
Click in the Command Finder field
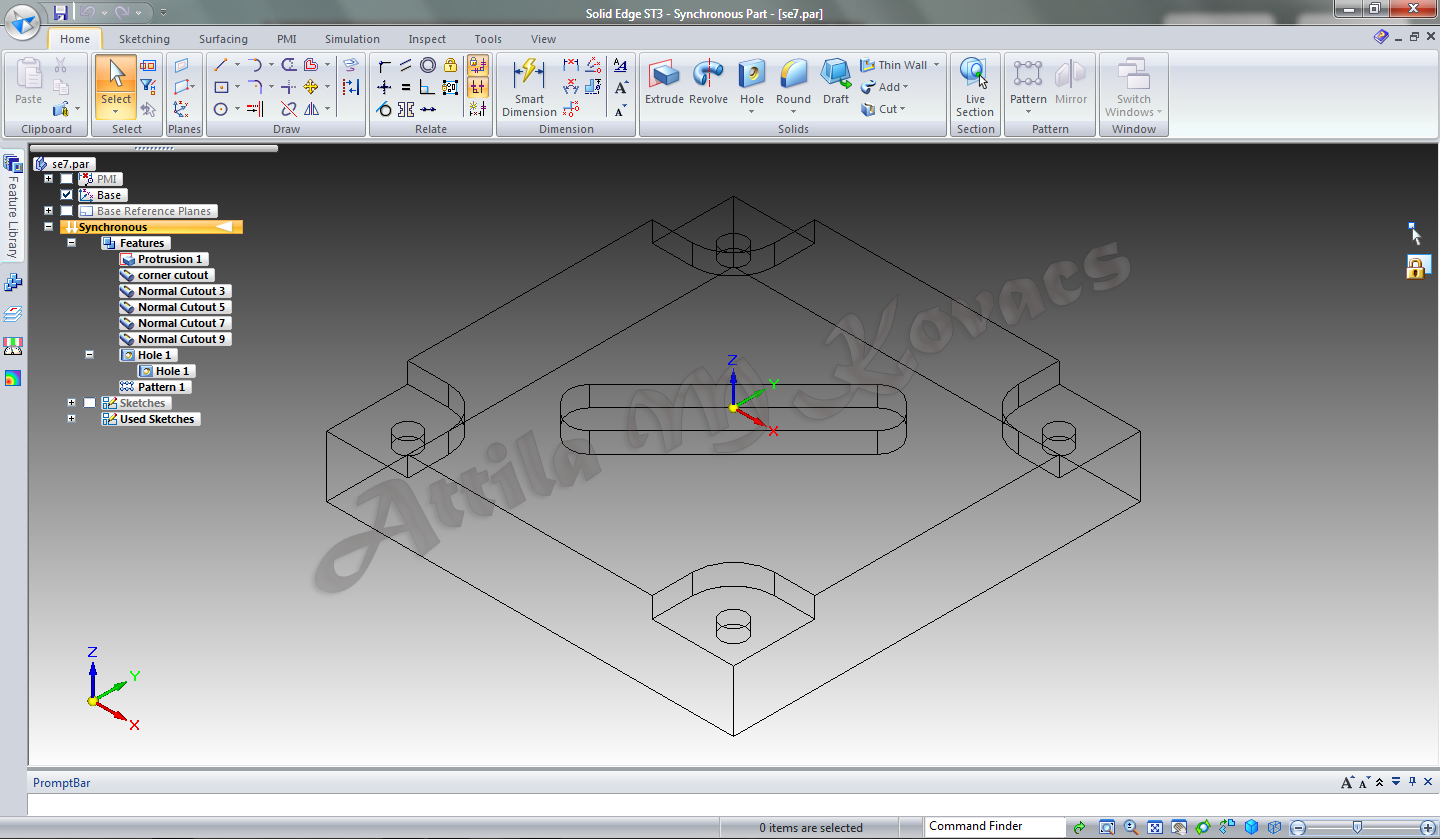tap(995, 827)
